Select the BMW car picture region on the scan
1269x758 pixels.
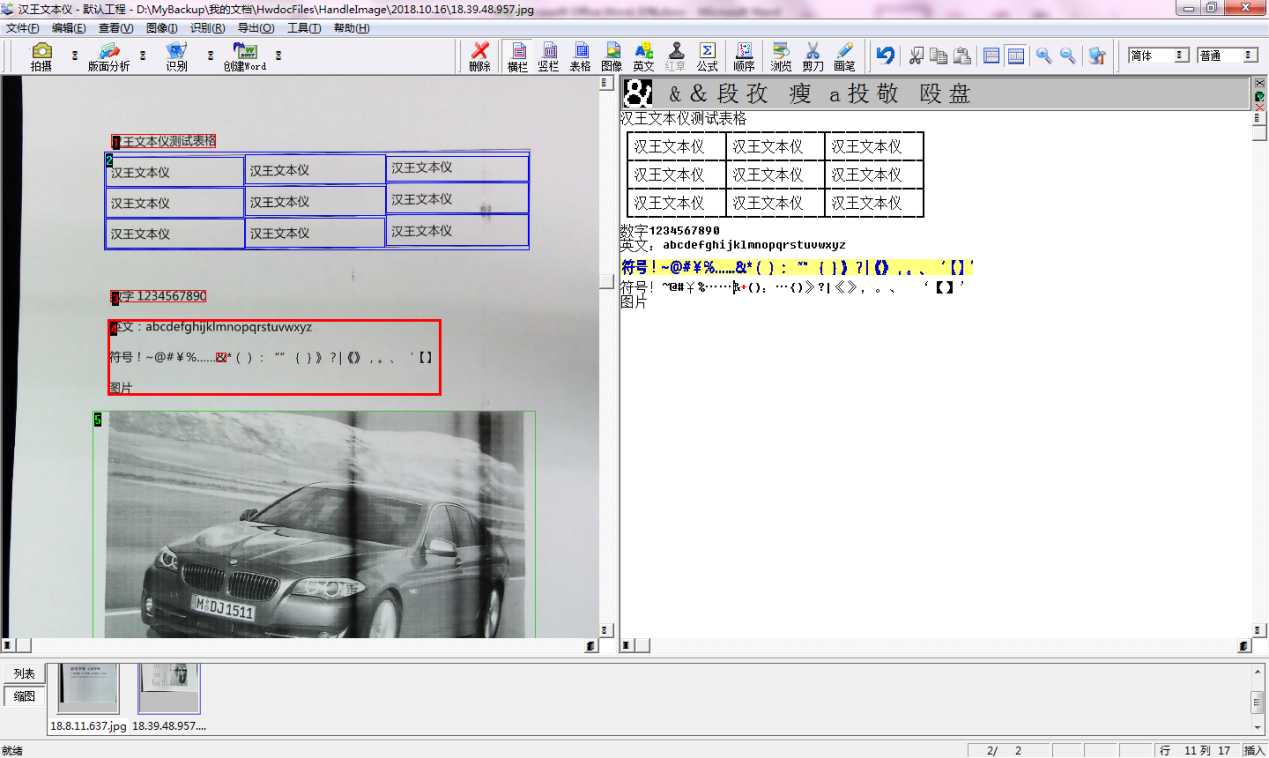[x=314, y=524]
